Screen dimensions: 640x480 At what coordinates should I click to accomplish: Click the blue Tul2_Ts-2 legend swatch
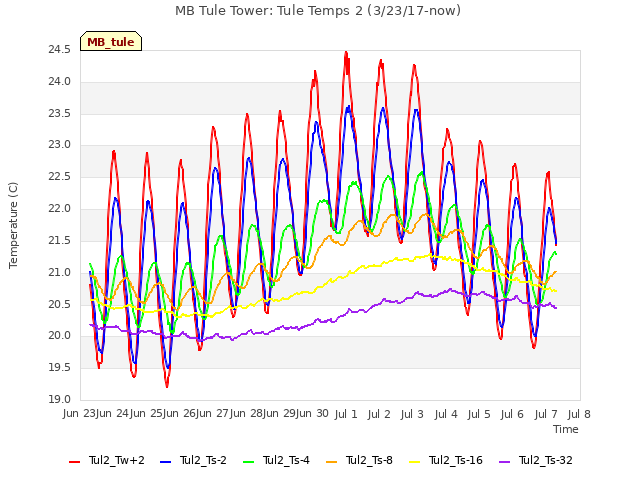click(x=165, y=462)
